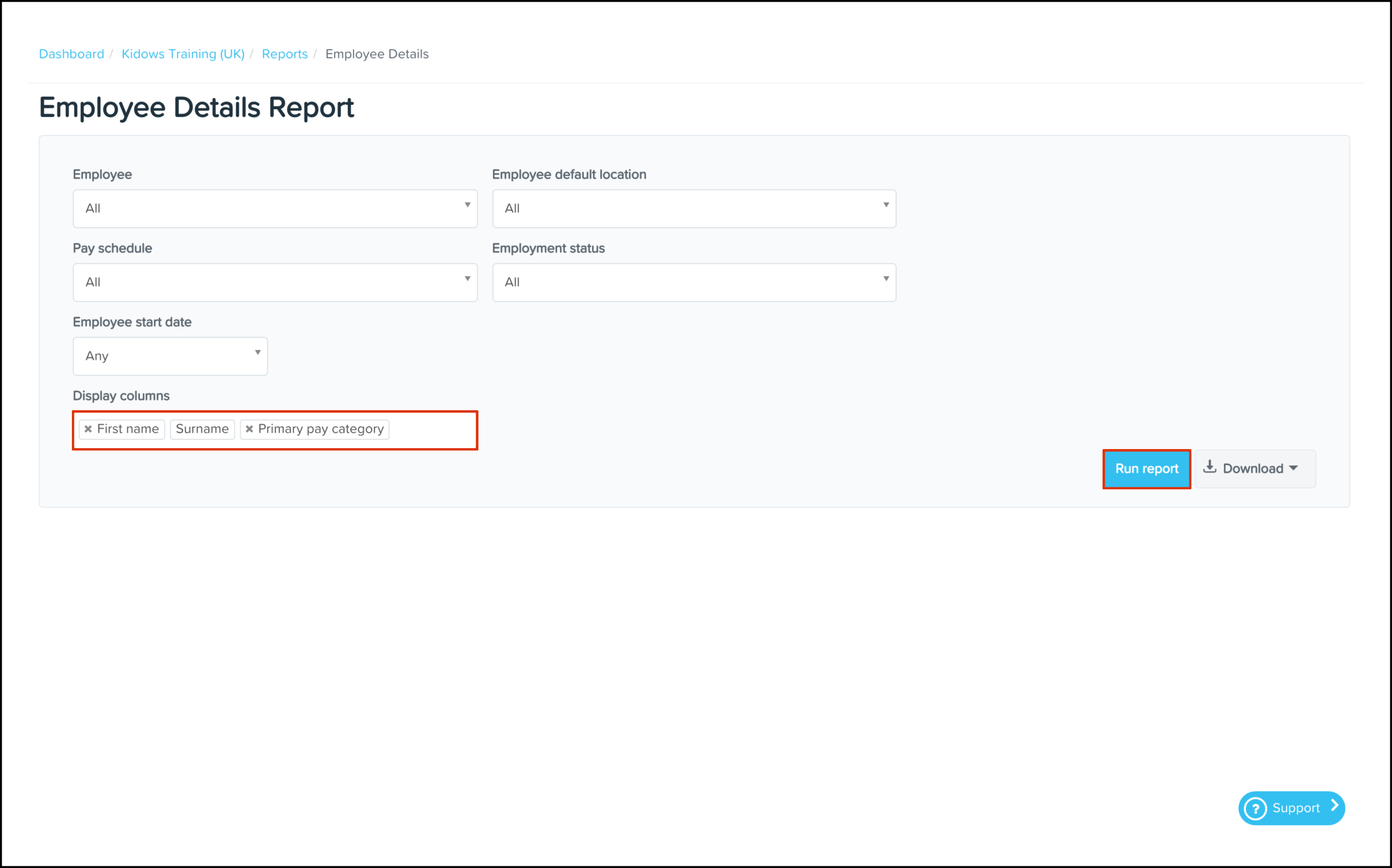Go to Dashboard breadcrumb link
The image size is (1392, 868).
coord(71,54)
